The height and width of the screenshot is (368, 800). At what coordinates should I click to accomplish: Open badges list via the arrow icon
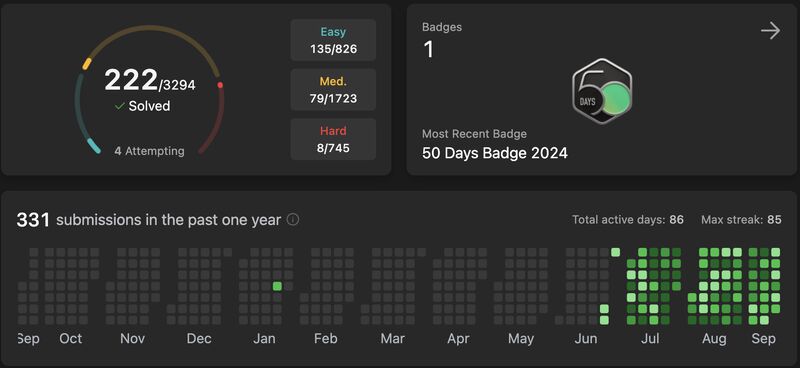770,31
